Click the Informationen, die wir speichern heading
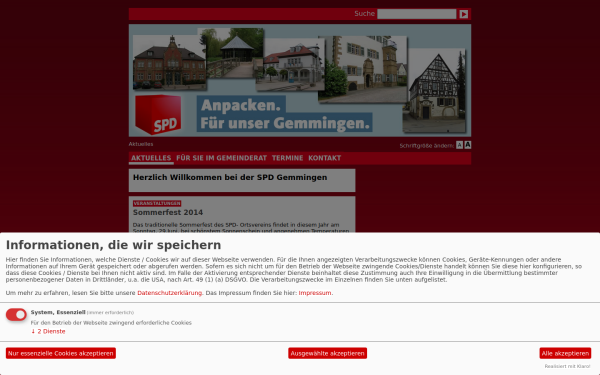The image size is (600, 375). click(113, 245)
